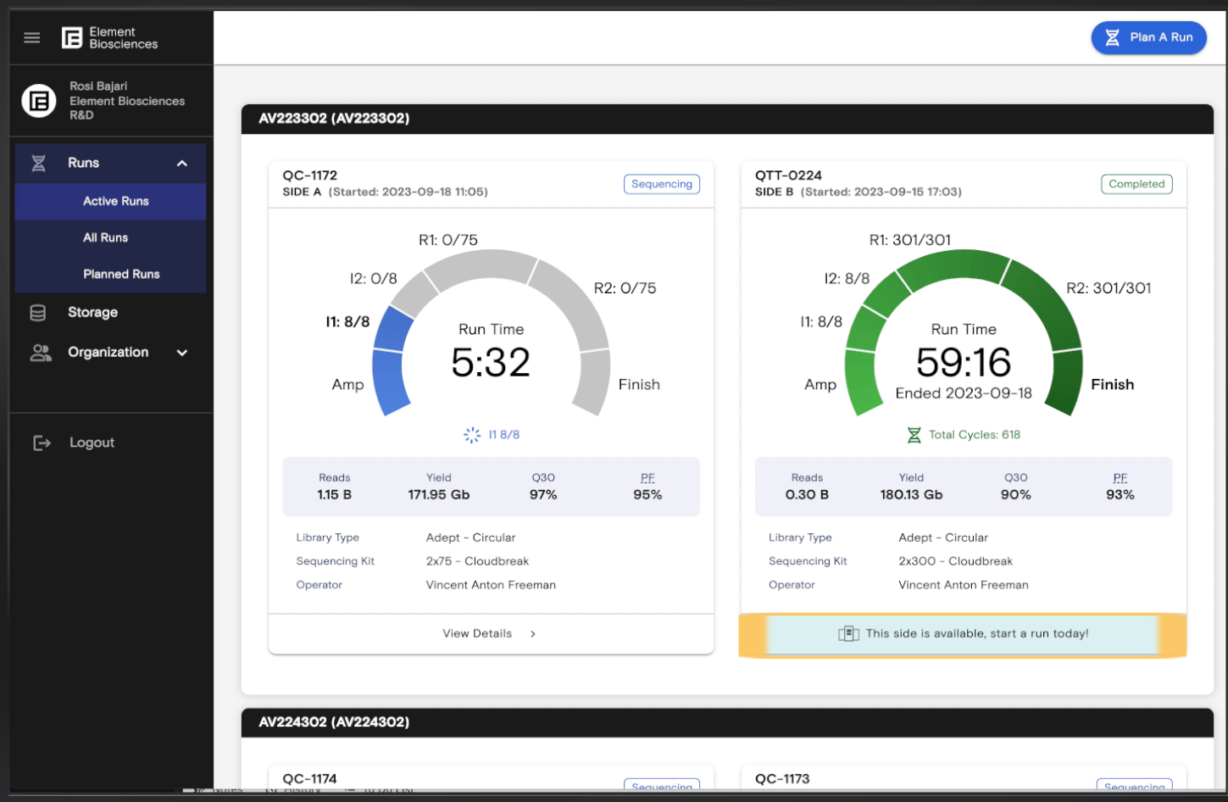Open the hamburger menu icon
Screen dimensions: 1228x802
32,38
